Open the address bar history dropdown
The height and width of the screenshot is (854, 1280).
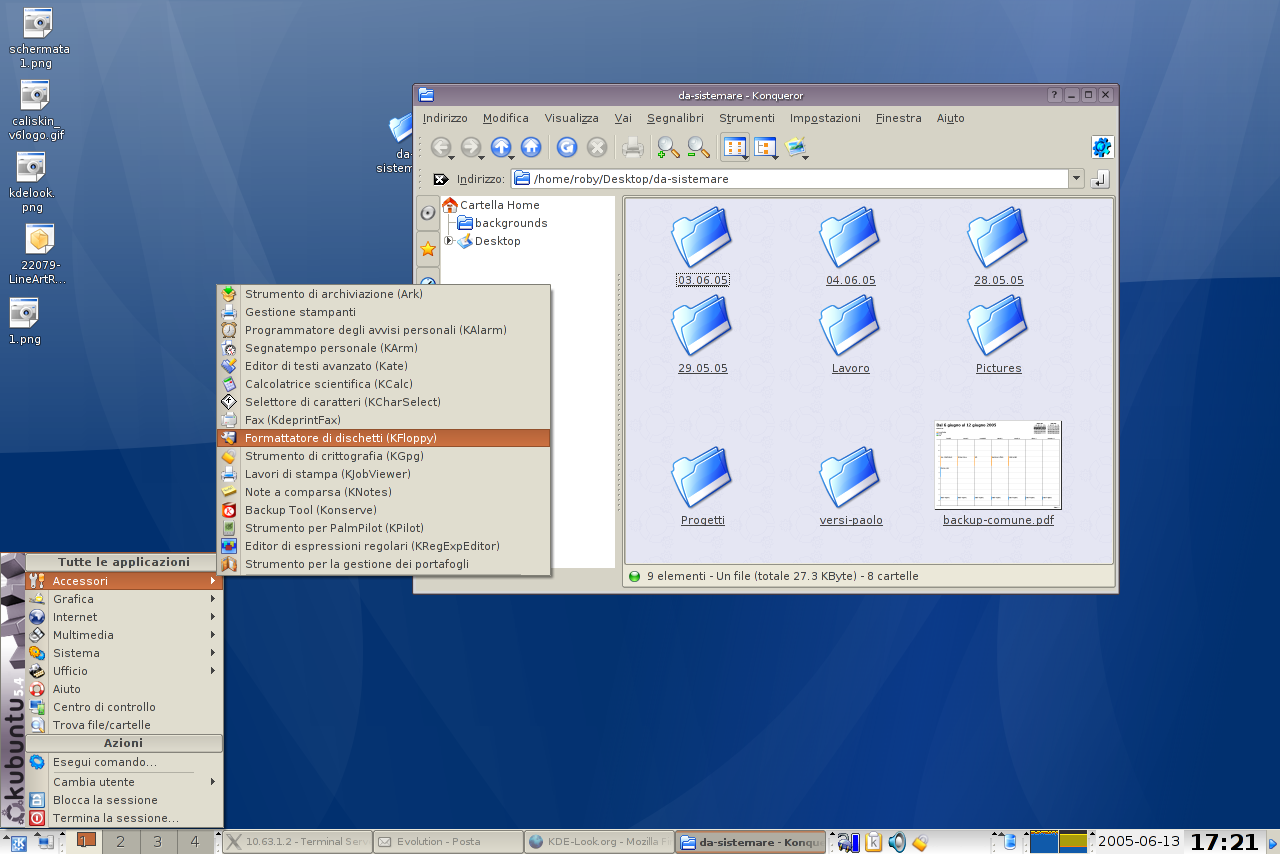coord(1076,179)
